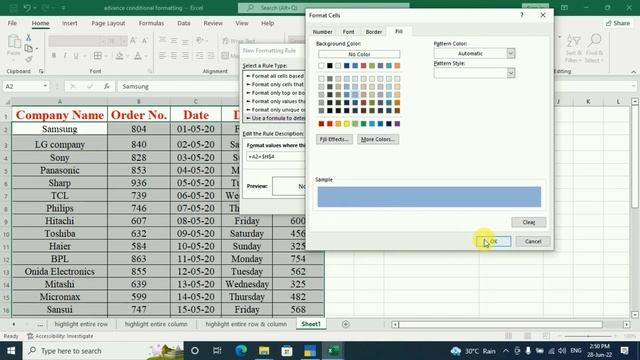Switch to the Border tab
This screenshot has width=640, height=360.
pyautogui.click(x=373, y=32)
